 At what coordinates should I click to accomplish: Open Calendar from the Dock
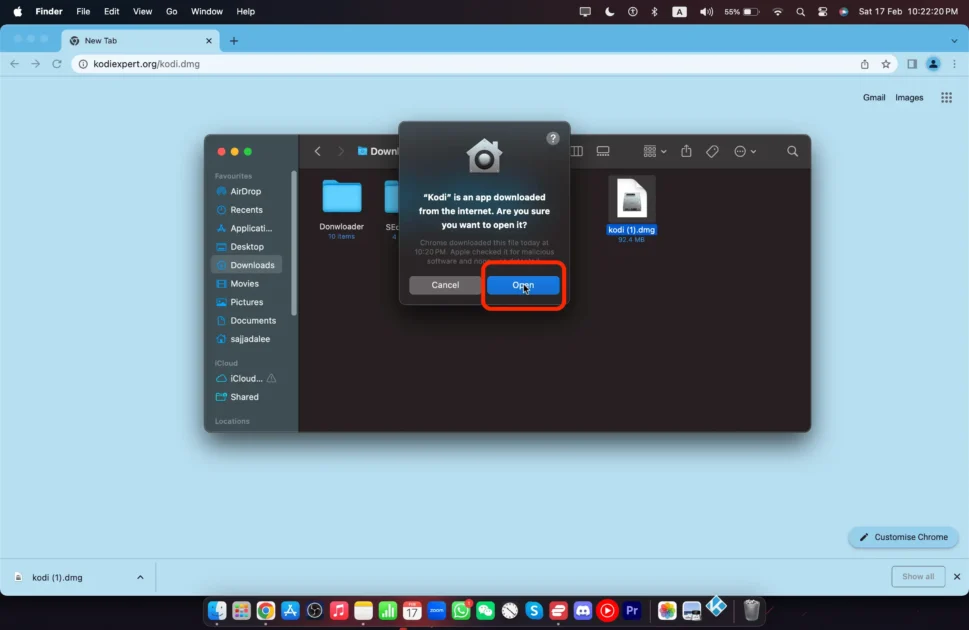coord(412,610)
